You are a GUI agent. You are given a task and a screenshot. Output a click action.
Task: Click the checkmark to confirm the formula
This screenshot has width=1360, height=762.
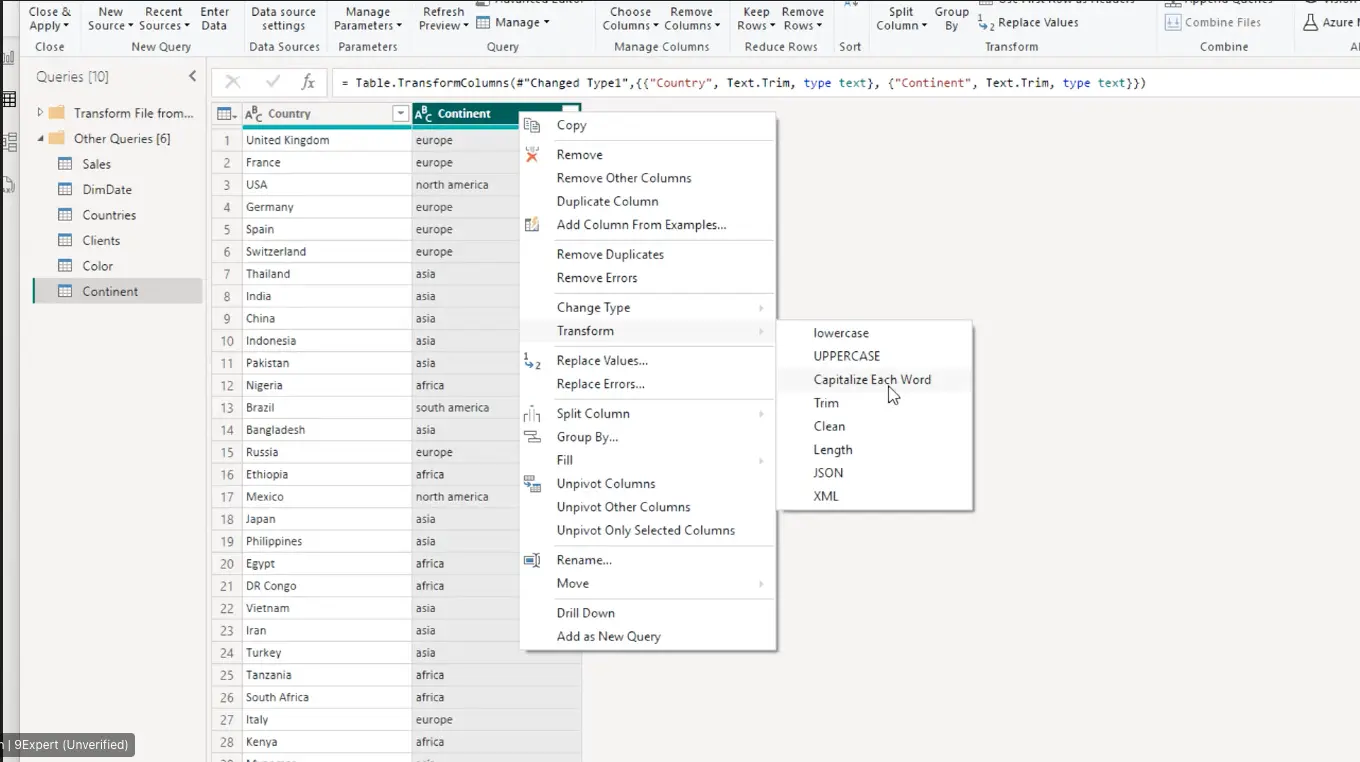click(x=272, y=83)
